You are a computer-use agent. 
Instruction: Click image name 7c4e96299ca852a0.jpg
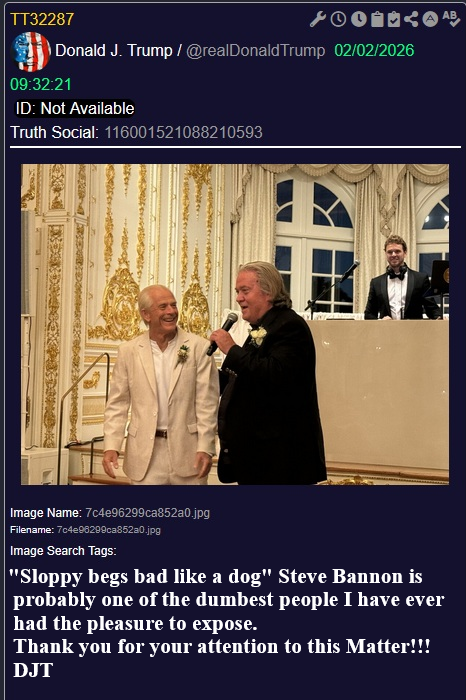coord(148,512)
